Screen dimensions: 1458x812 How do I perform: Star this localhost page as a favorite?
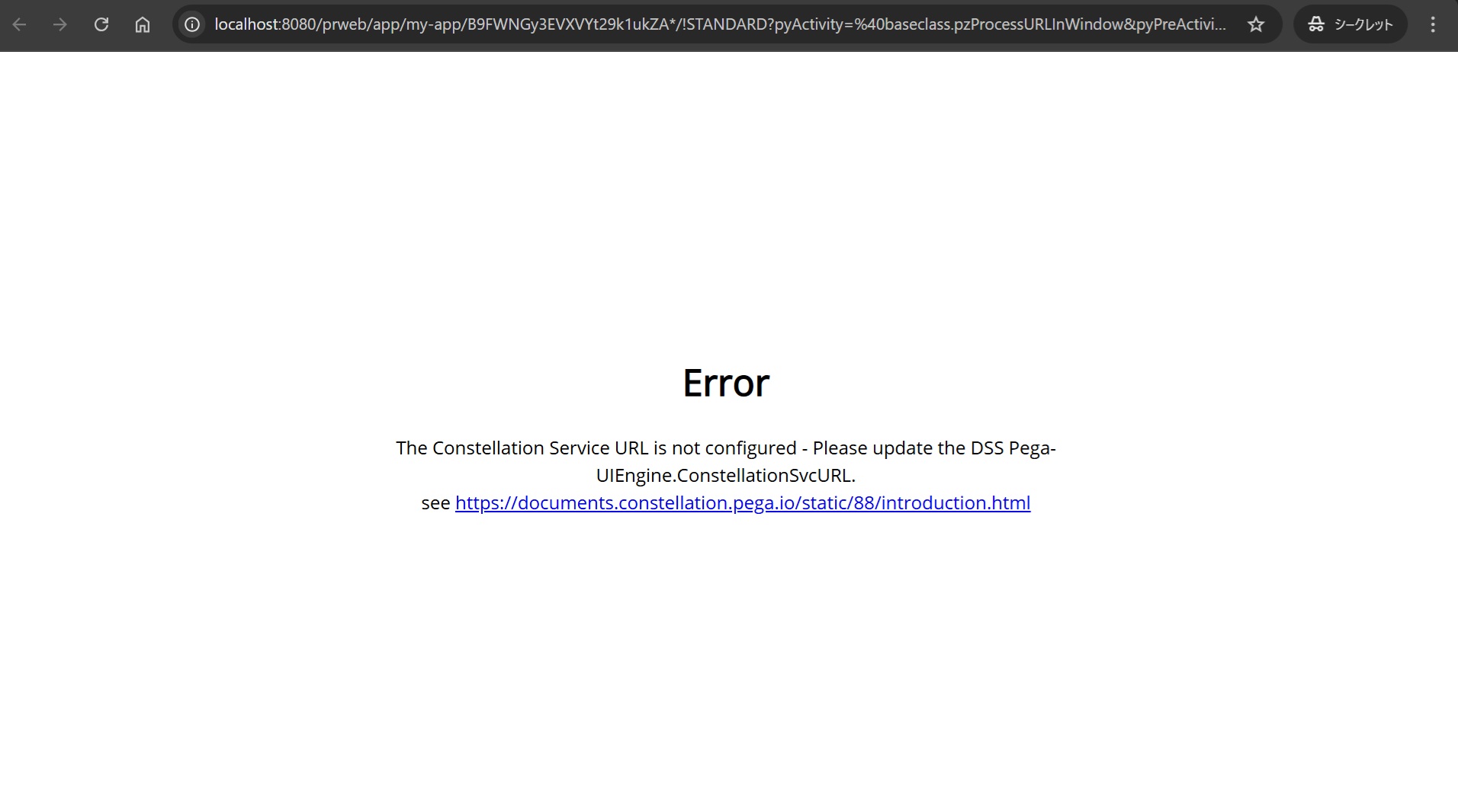pyautogui.click(x=1255, y=24)
